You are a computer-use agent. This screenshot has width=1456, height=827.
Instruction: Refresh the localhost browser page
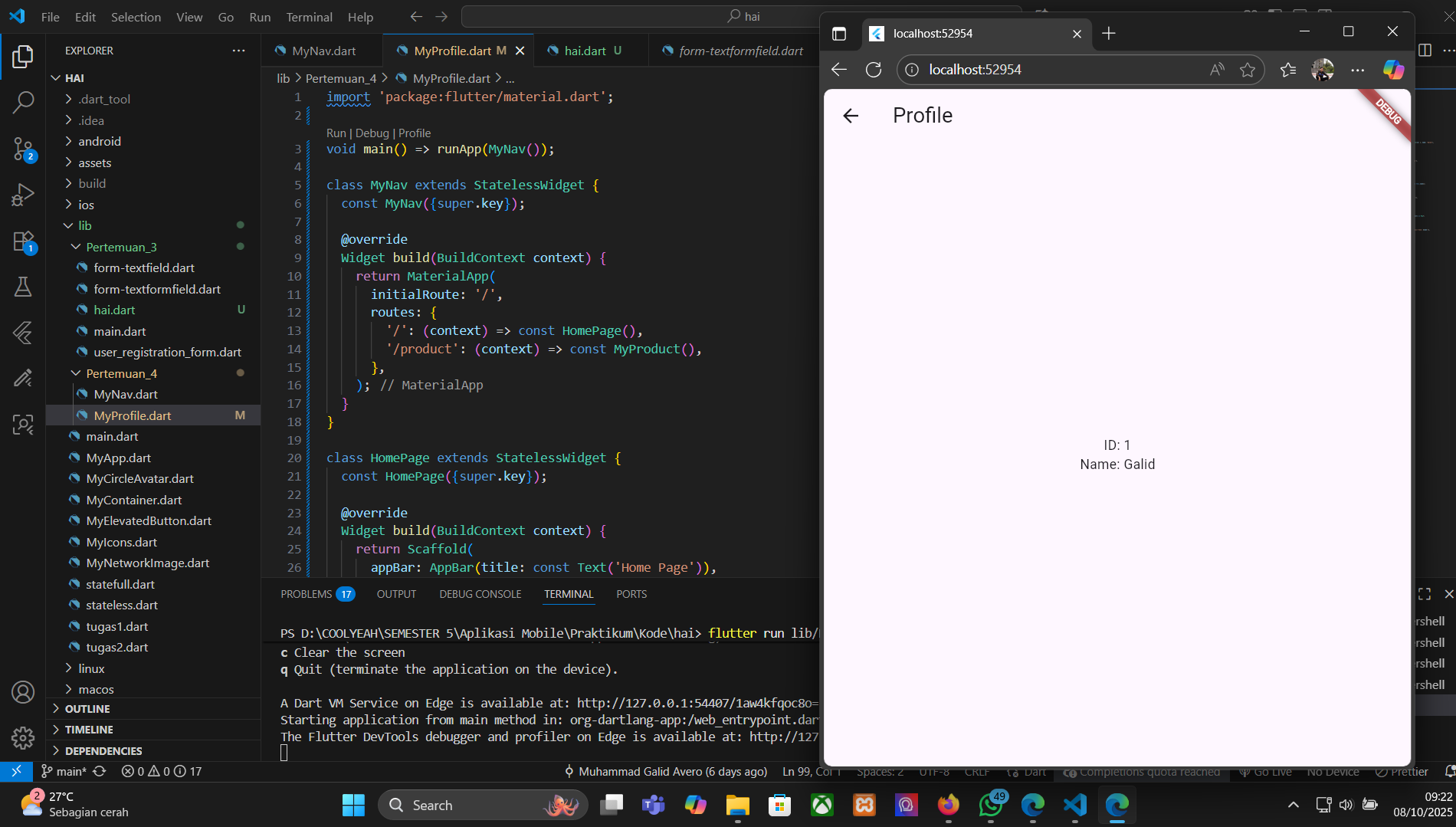click(x=874, y=70)
